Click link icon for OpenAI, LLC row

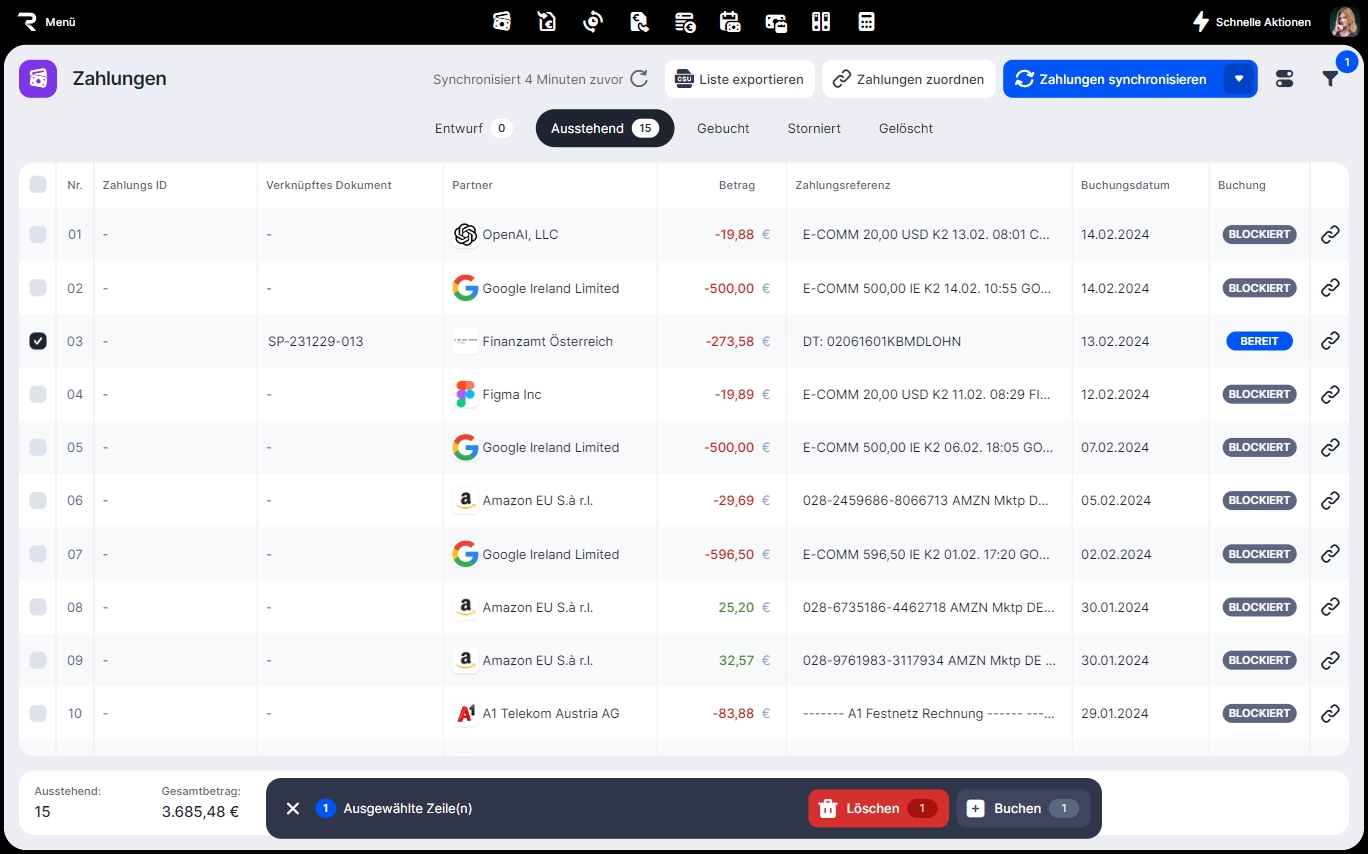pos(1330,235)
